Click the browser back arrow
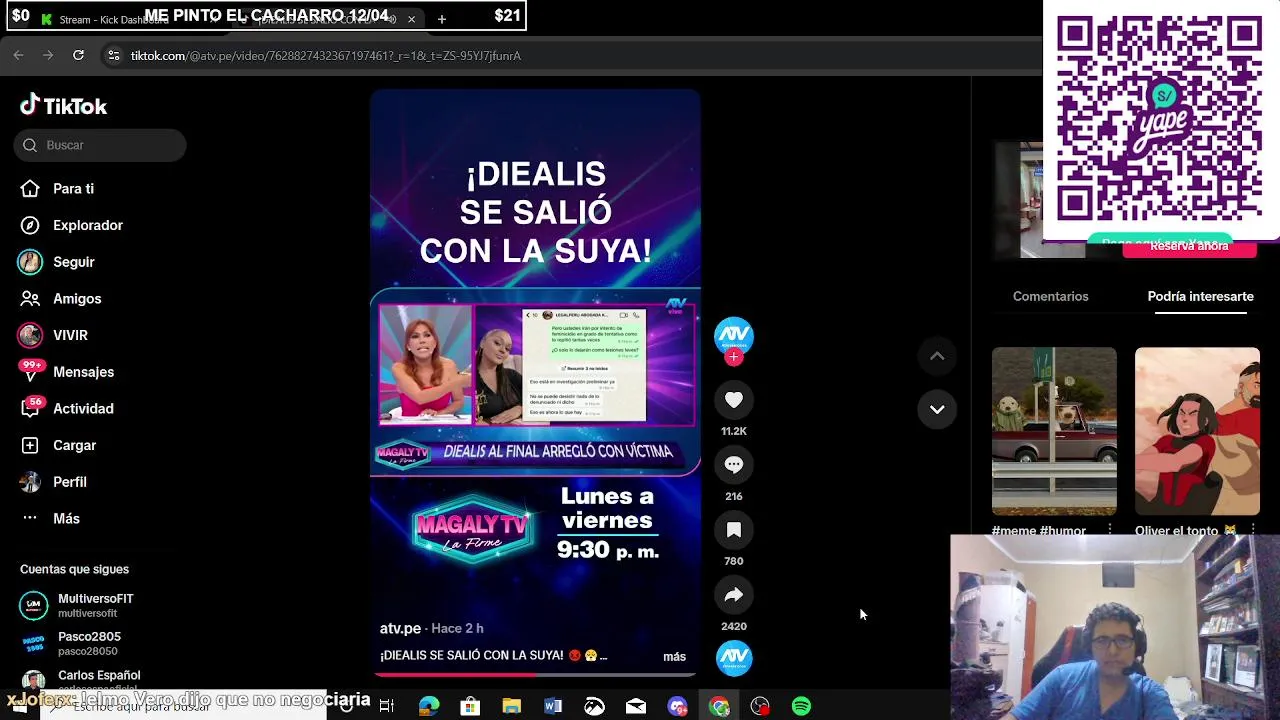This screenshot has height=720, width=1280. (x=18, y=55)
